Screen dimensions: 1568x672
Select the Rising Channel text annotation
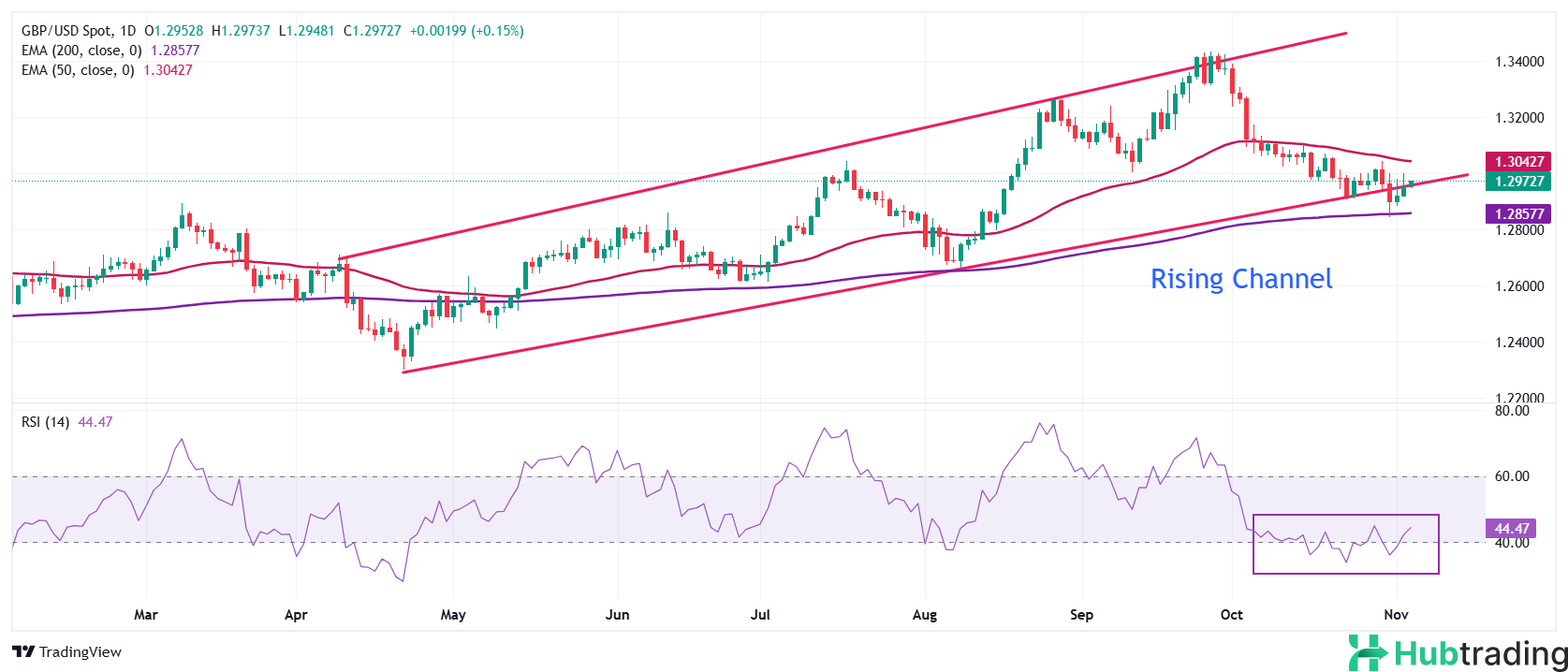click(1240, 279)
